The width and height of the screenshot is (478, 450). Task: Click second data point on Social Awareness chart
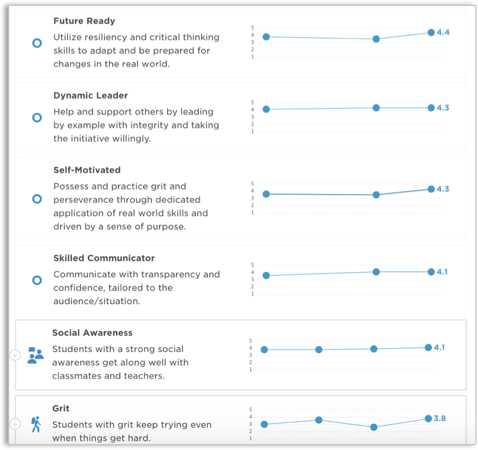click(319, 349)
